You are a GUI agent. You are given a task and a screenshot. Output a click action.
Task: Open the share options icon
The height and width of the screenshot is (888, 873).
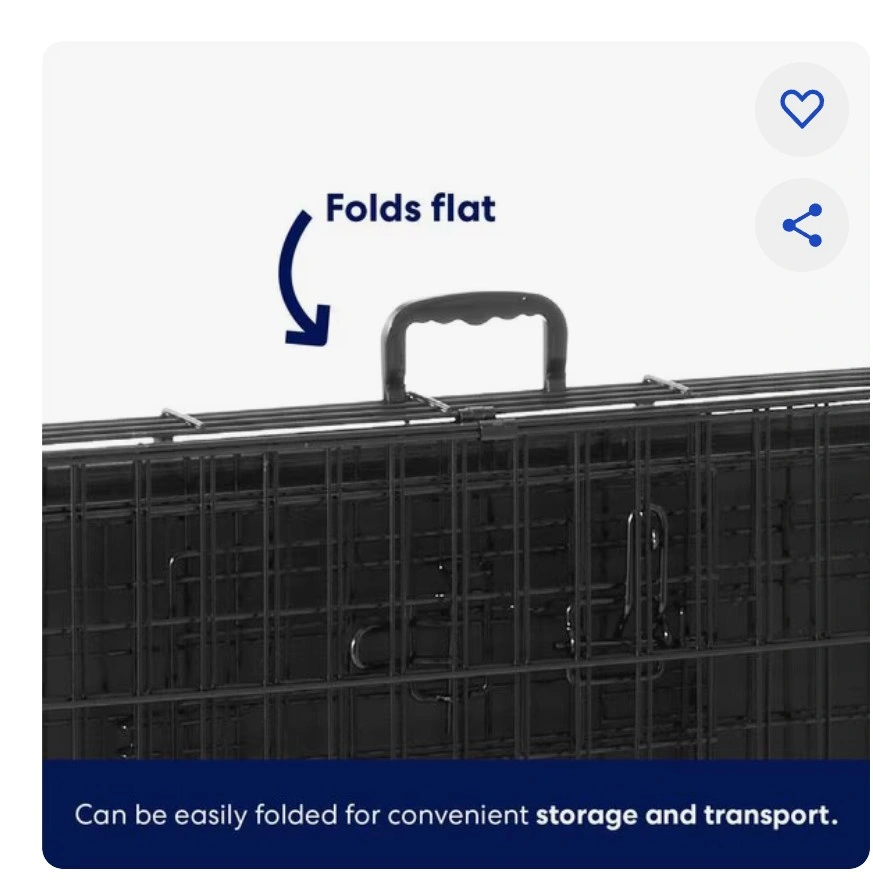801,225
